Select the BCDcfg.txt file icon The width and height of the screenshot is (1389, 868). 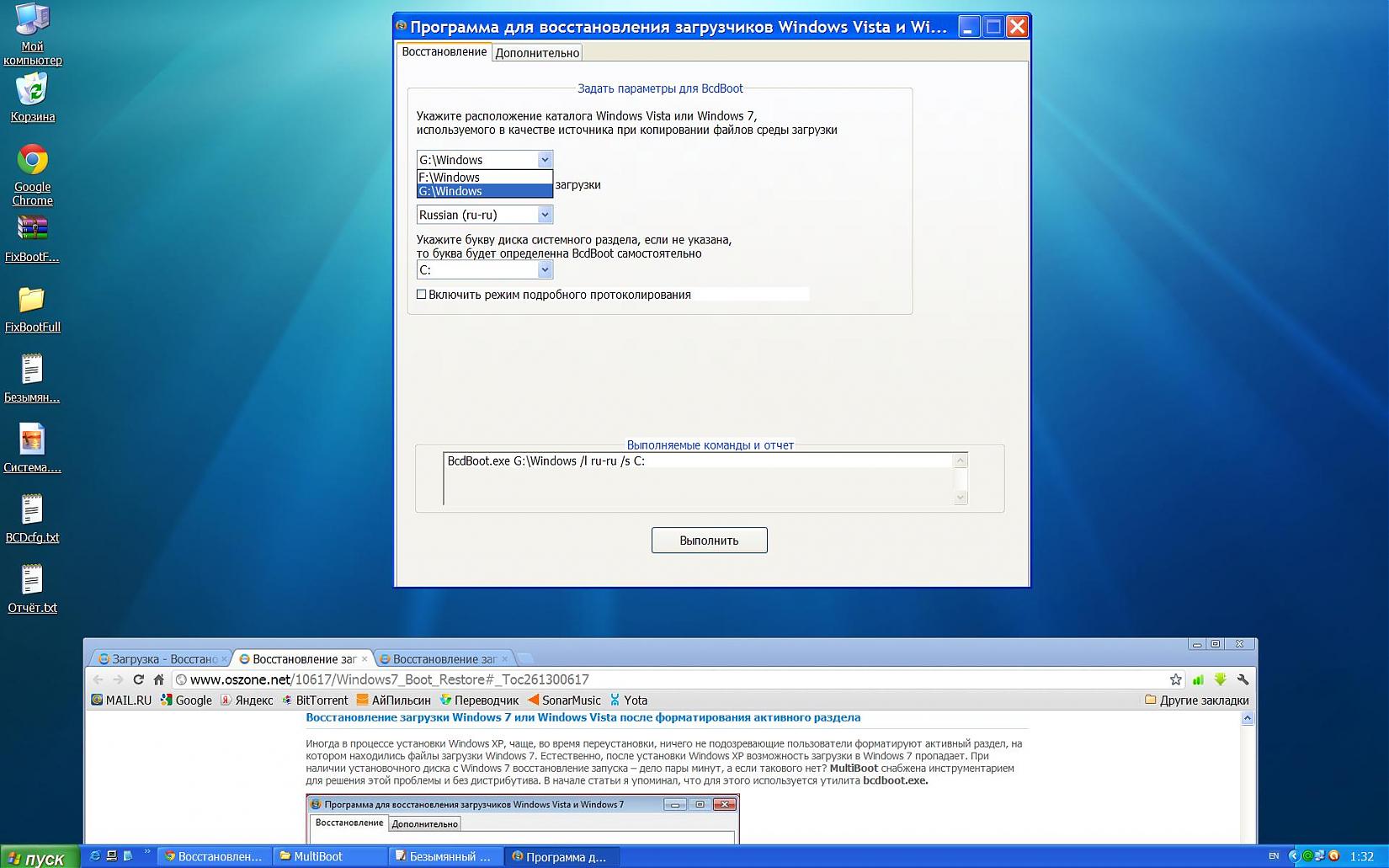32,519
